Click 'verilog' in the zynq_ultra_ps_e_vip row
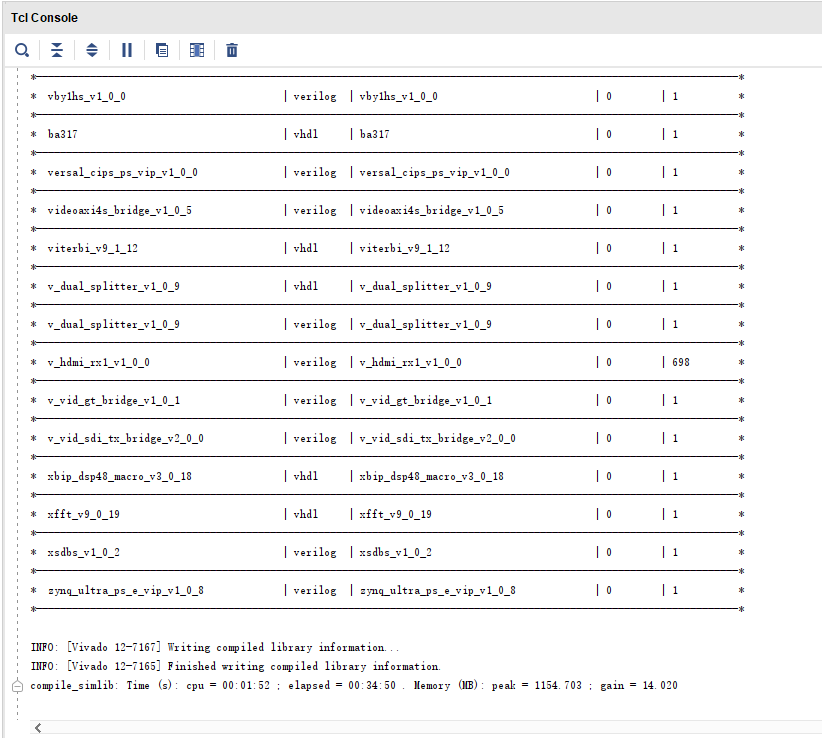The width and height of the screenshot is (822, 738). point(315,590)
